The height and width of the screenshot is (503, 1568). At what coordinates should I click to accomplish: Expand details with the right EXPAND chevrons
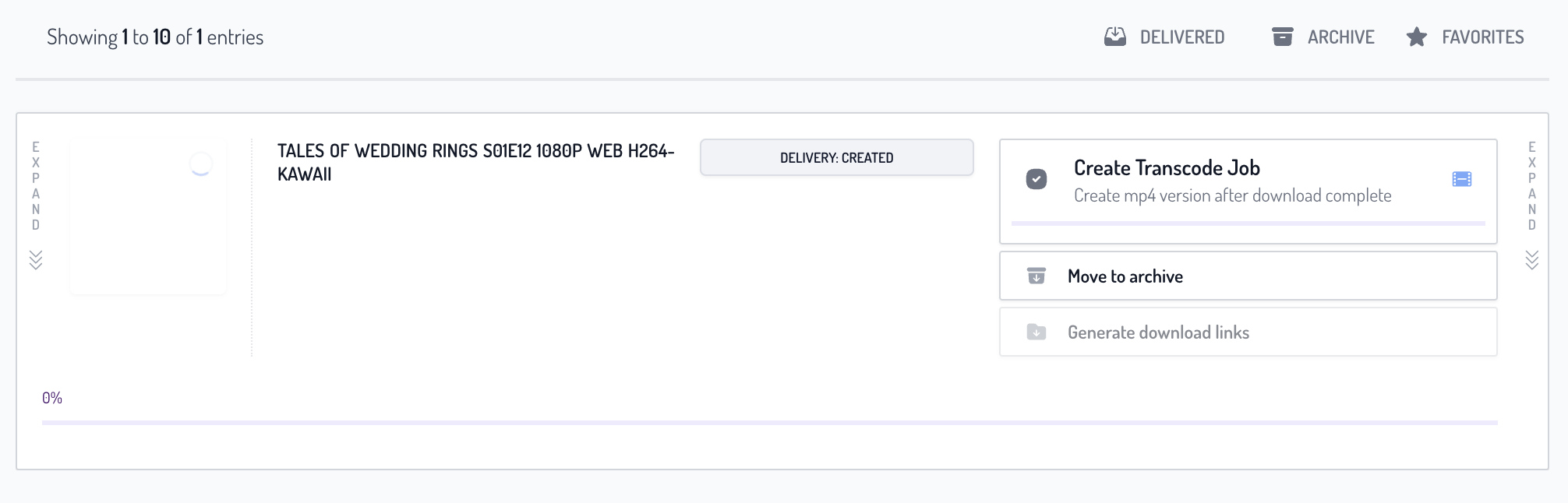click(1531, 260)
